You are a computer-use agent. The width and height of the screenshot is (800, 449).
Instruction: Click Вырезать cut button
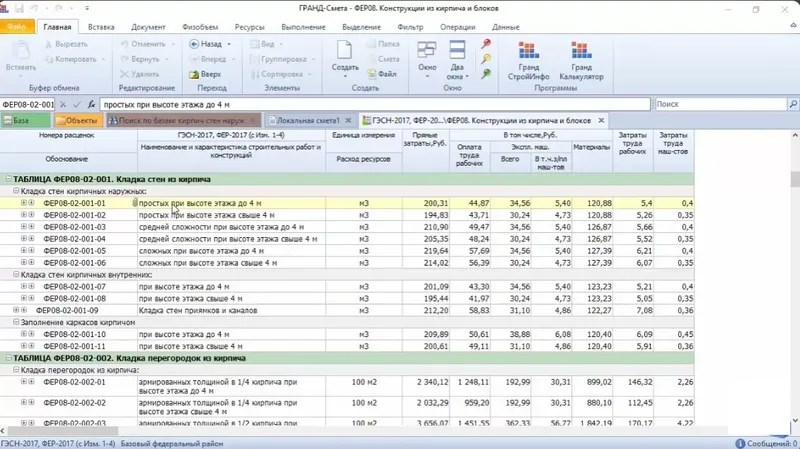(66, 44)
